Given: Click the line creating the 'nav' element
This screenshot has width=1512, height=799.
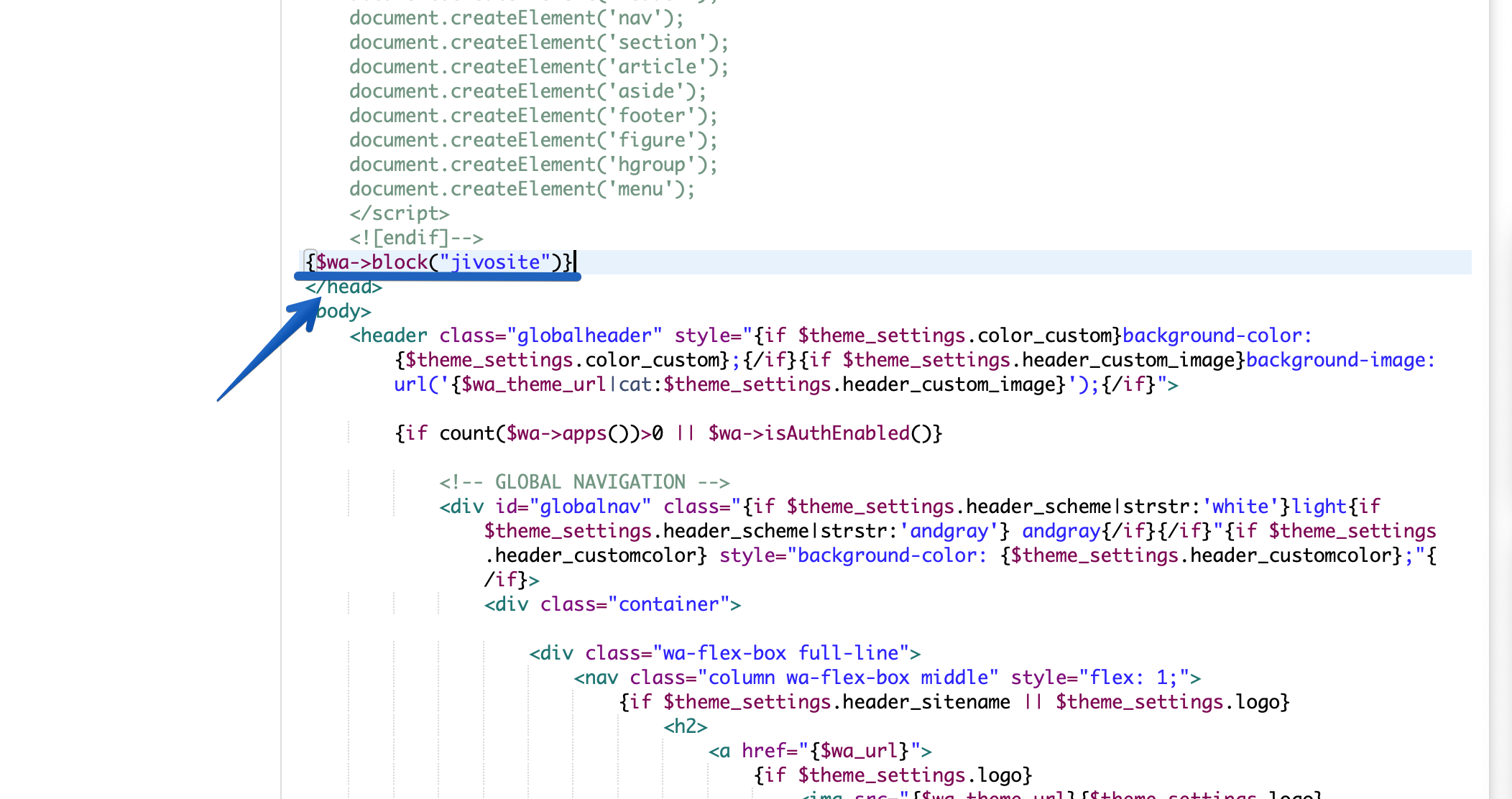Looking at the screenshot, I should tap(517, 18).
